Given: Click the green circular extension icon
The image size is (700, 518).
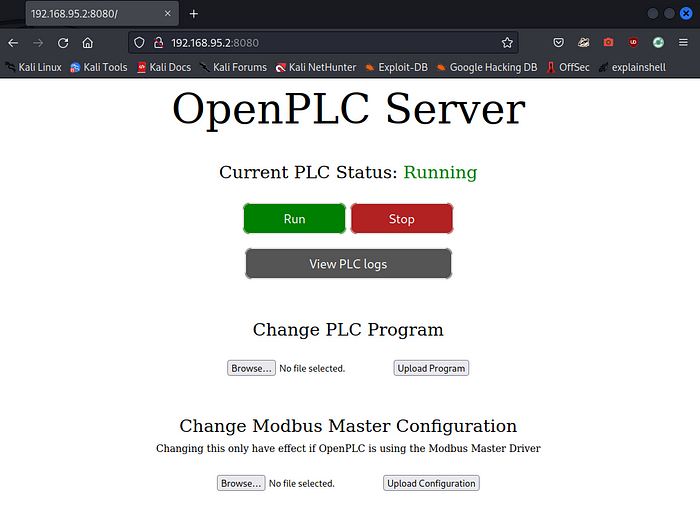Looking at the screenshot, I should tap(658, 42).
